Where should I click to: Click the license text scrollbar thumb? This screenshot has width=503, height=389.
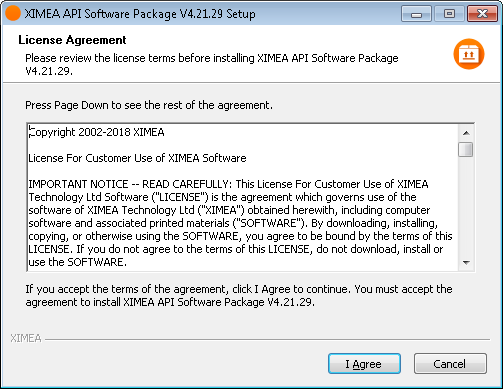466,149
